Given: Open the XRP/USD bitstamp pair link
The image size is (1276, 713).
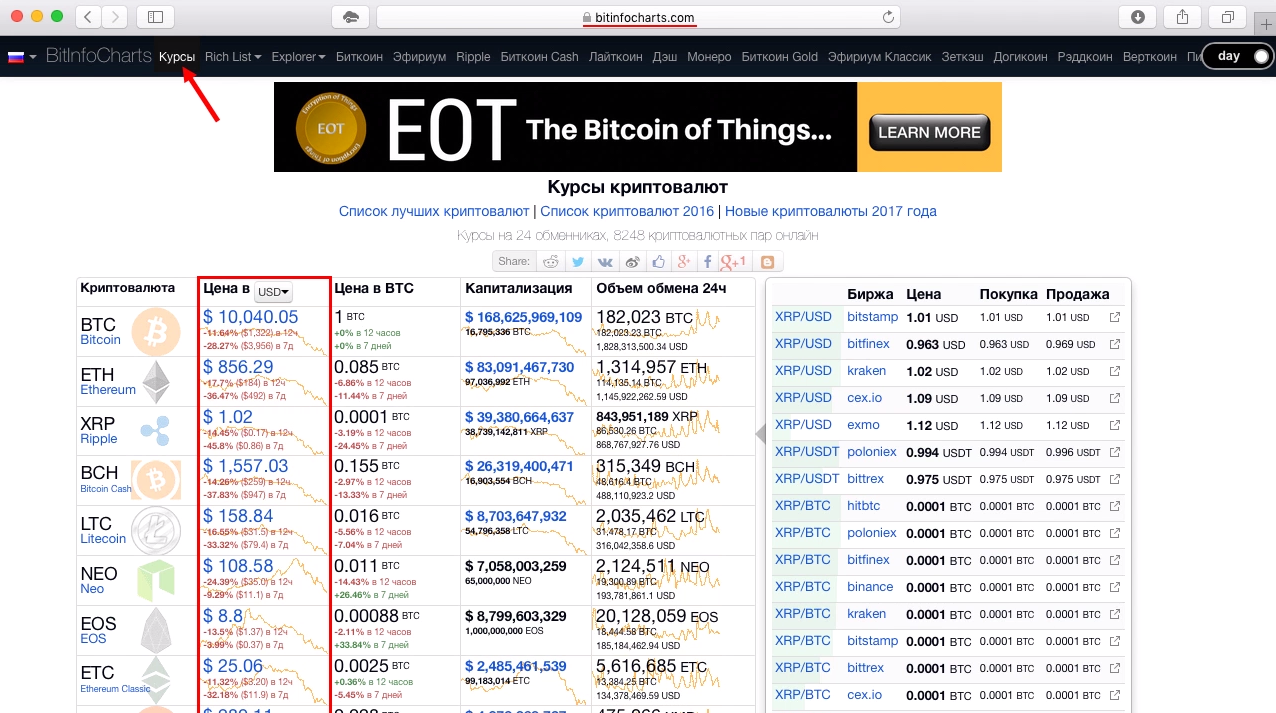Looking at the screenshot, I should pos(803,317).
